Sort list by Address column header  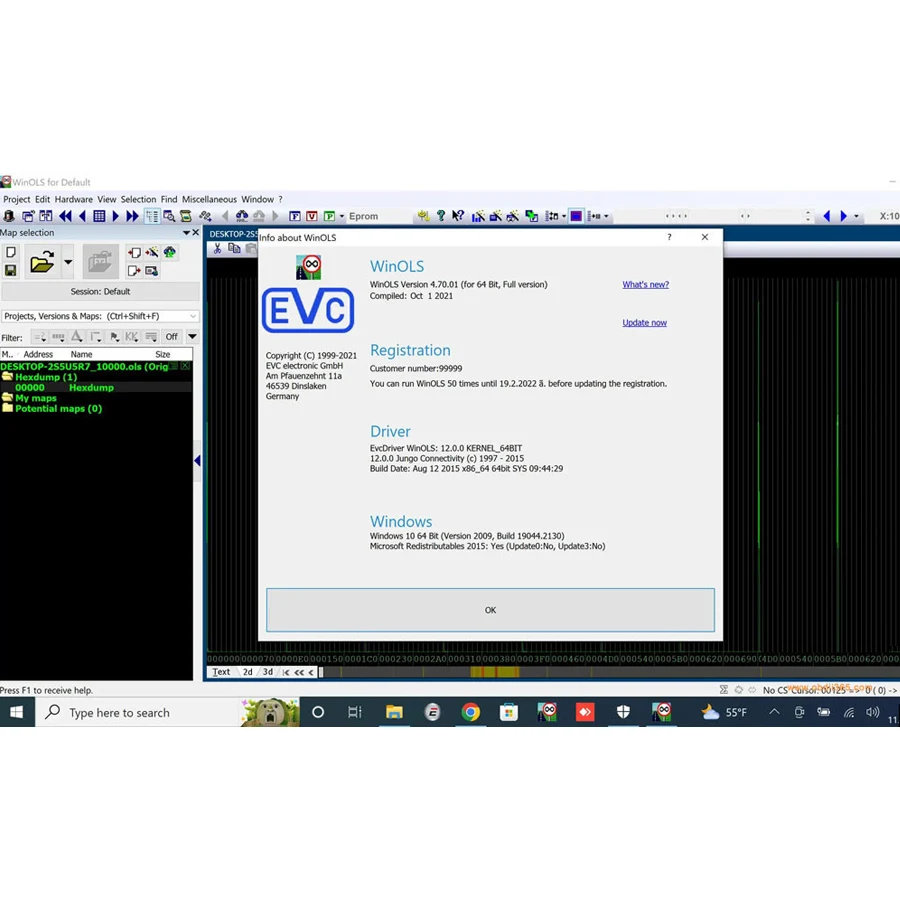tap(38, 355)
